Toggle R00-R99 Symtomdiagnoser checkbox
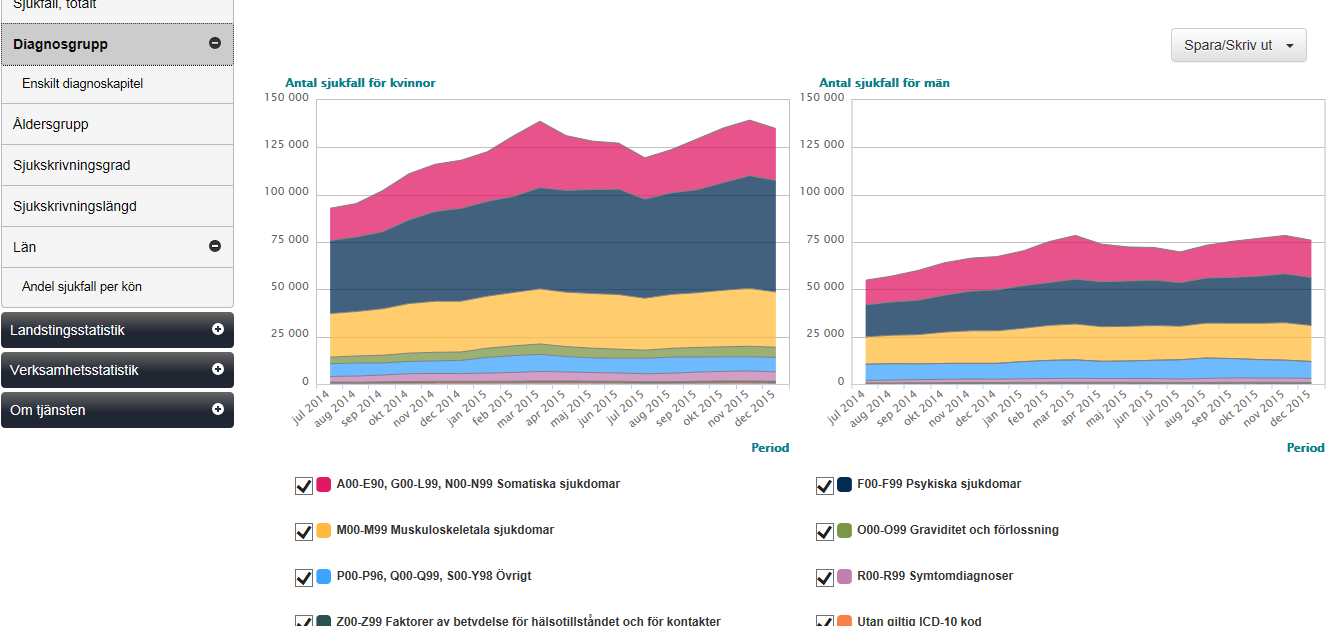1326x626 pixels. 825,577
